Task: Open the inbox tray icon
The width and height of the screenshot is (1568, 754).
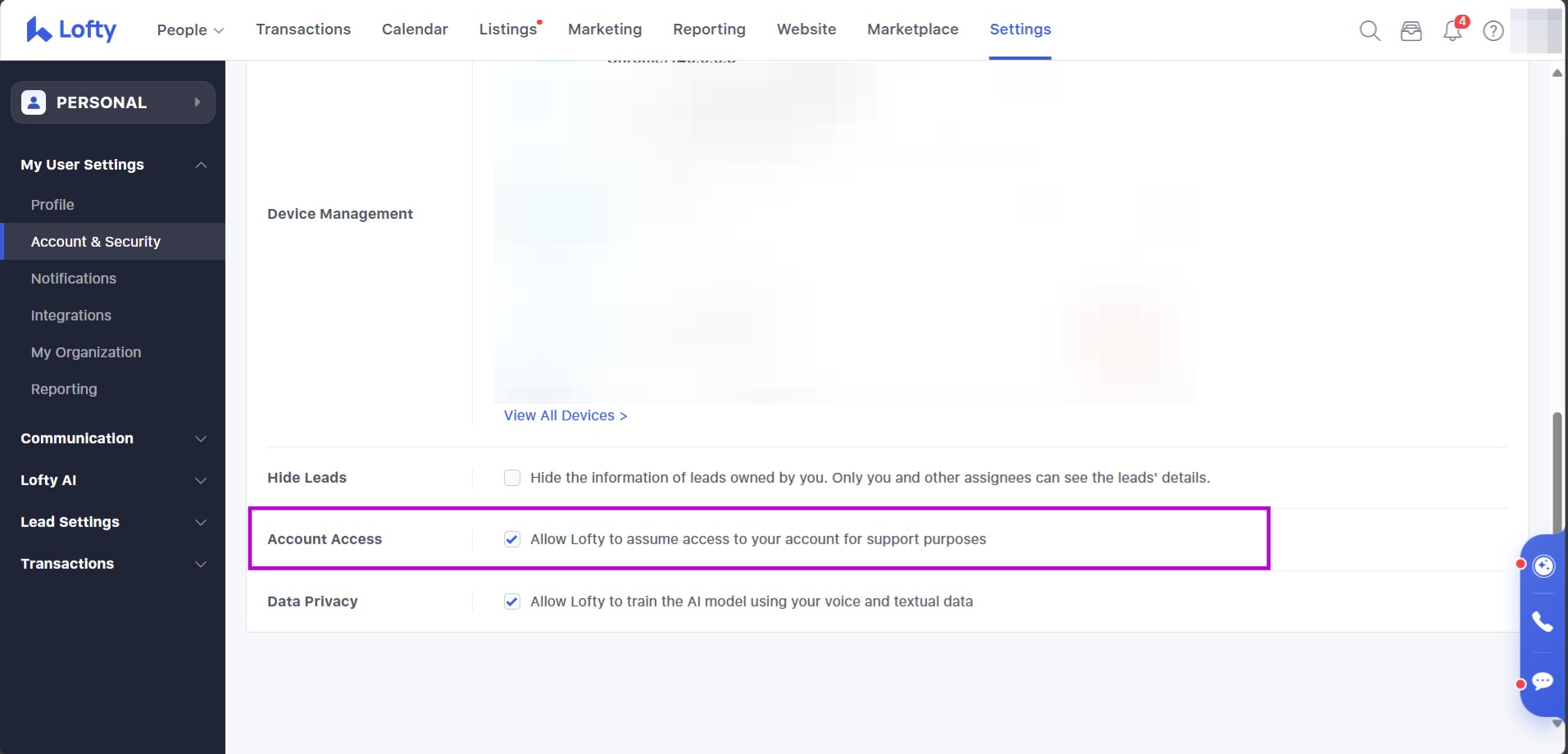Action: click(1411, 31)
